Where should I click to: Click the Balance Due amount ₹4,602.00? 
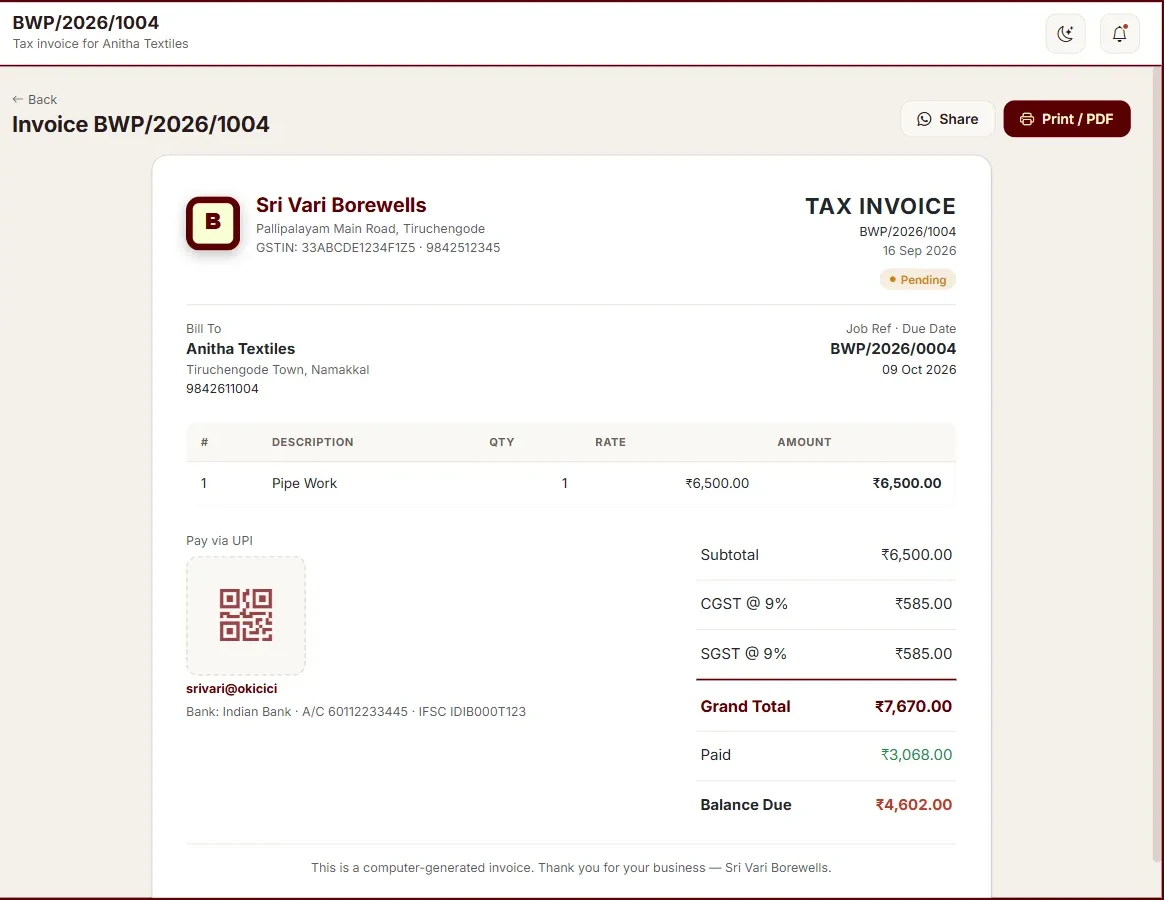coord(913,804)
